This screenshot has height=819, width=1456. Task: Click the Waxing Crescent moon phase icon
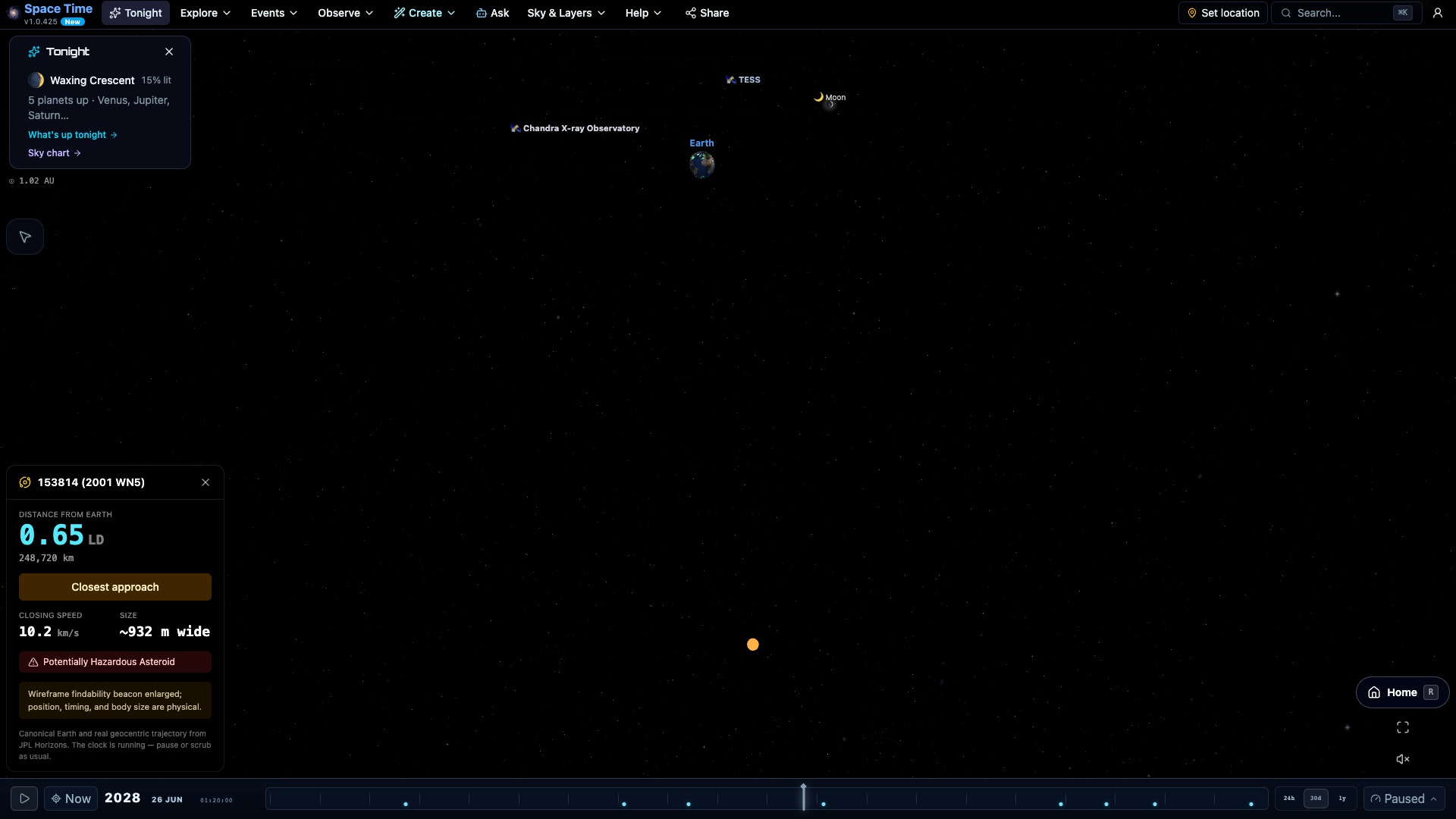[x=36, y=80]
